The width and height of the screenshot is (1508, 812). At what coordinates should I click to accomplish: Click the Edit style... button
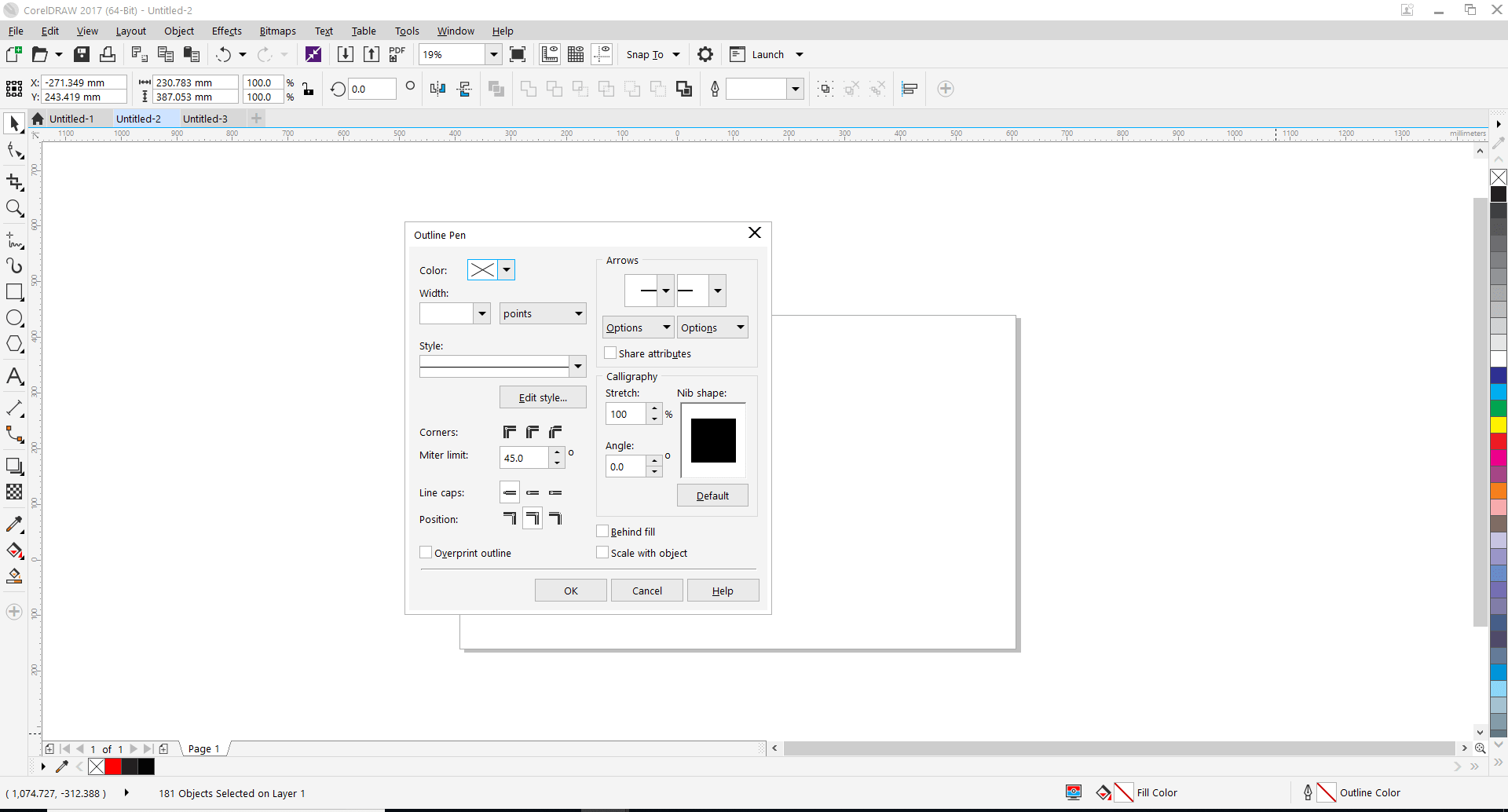tap(543, 397)
